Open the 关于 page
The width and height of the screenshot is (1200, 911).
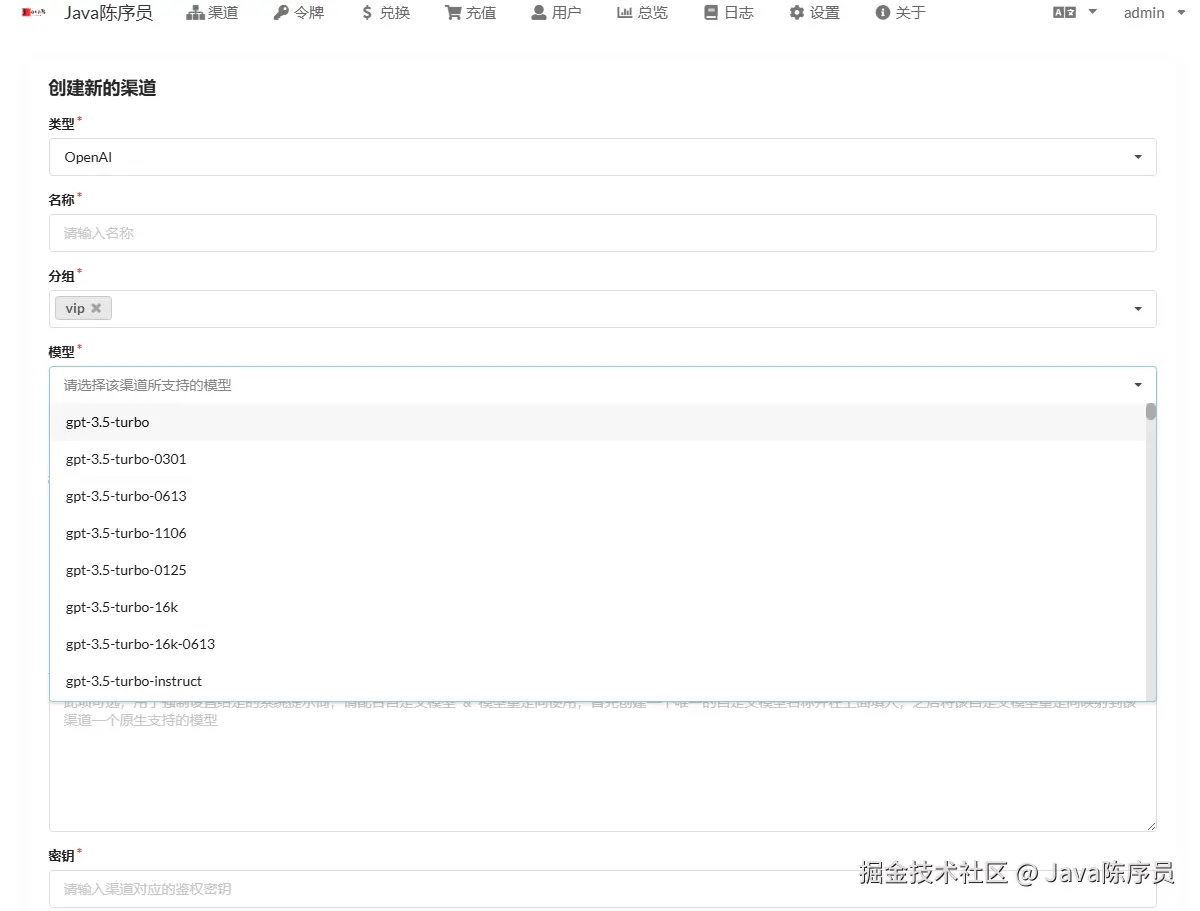901,13
